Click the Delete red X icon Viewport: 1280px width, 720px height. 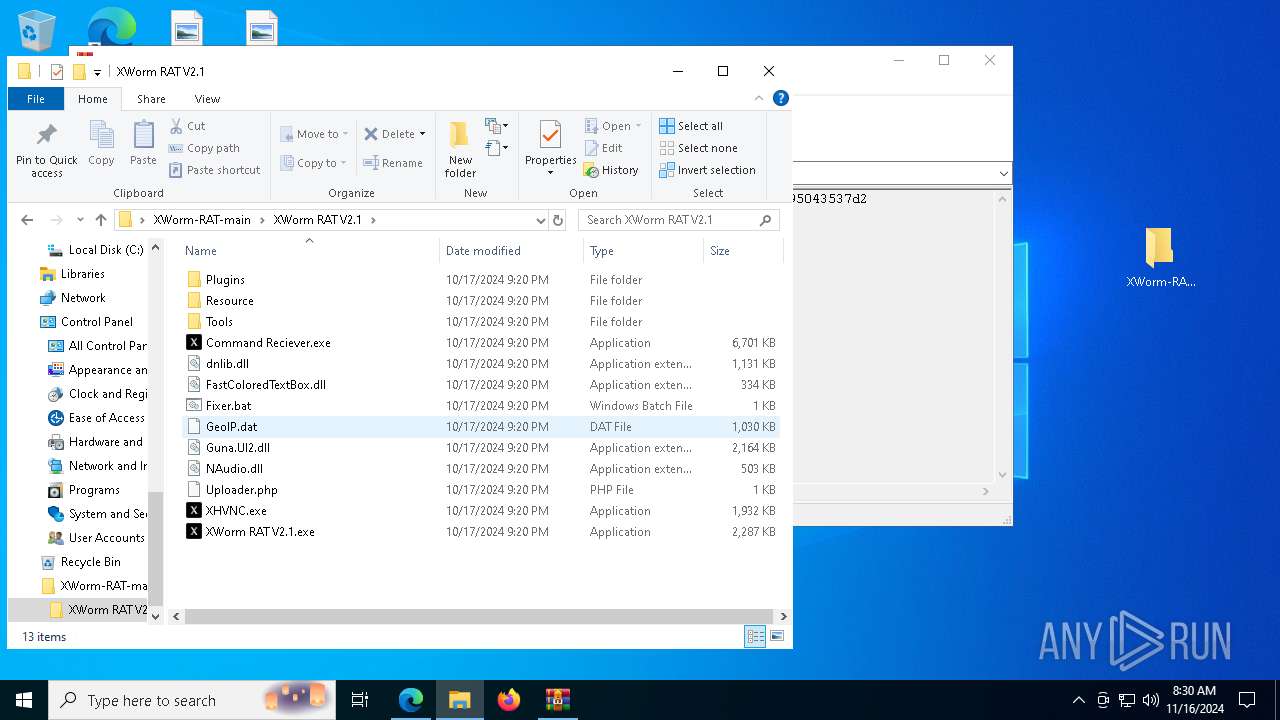371,134
